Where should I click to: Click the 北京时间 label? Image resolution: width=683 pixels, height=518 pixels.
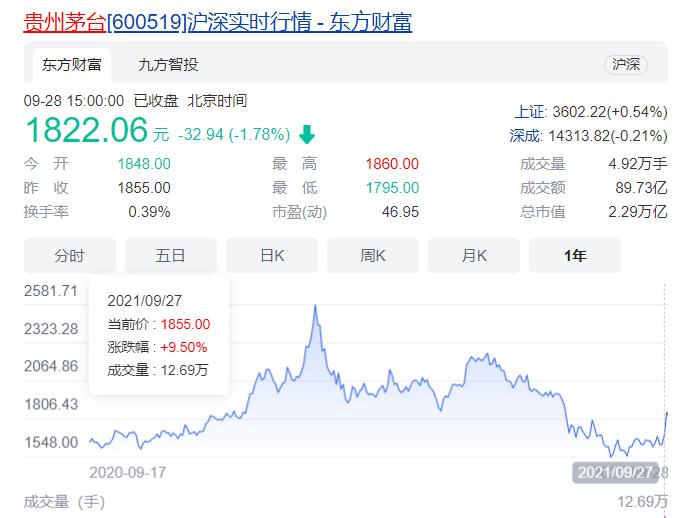coord(217,101)
